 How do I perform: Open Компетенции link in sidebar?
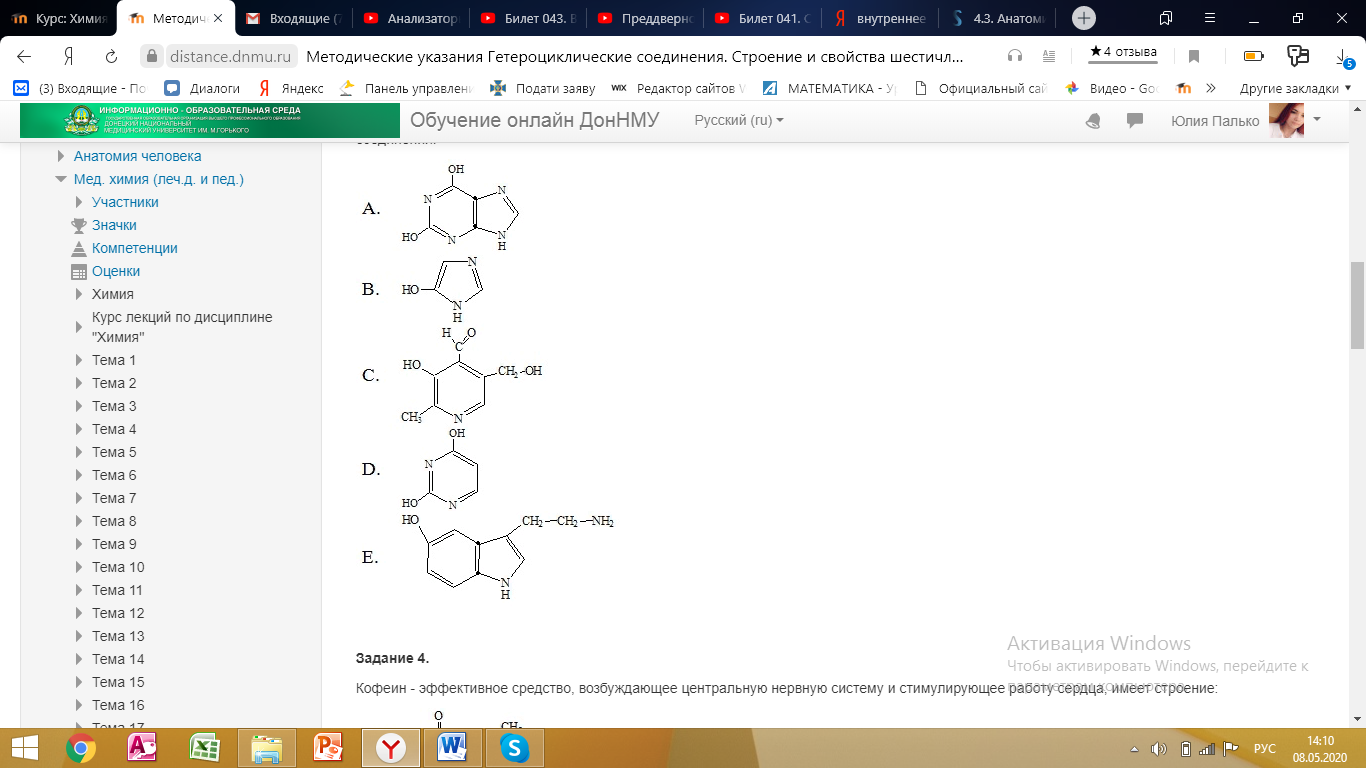(135, 248)
